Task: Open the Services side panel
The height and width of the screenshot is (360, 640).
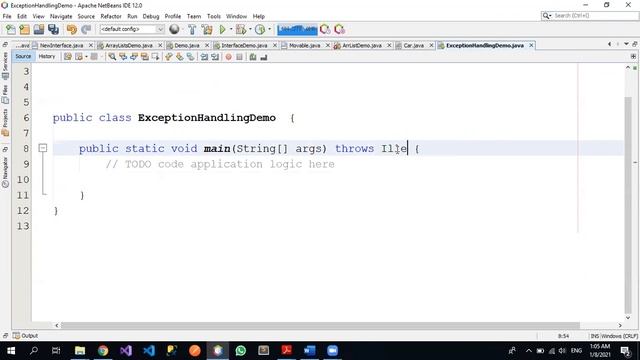Action: pos(5,65)
